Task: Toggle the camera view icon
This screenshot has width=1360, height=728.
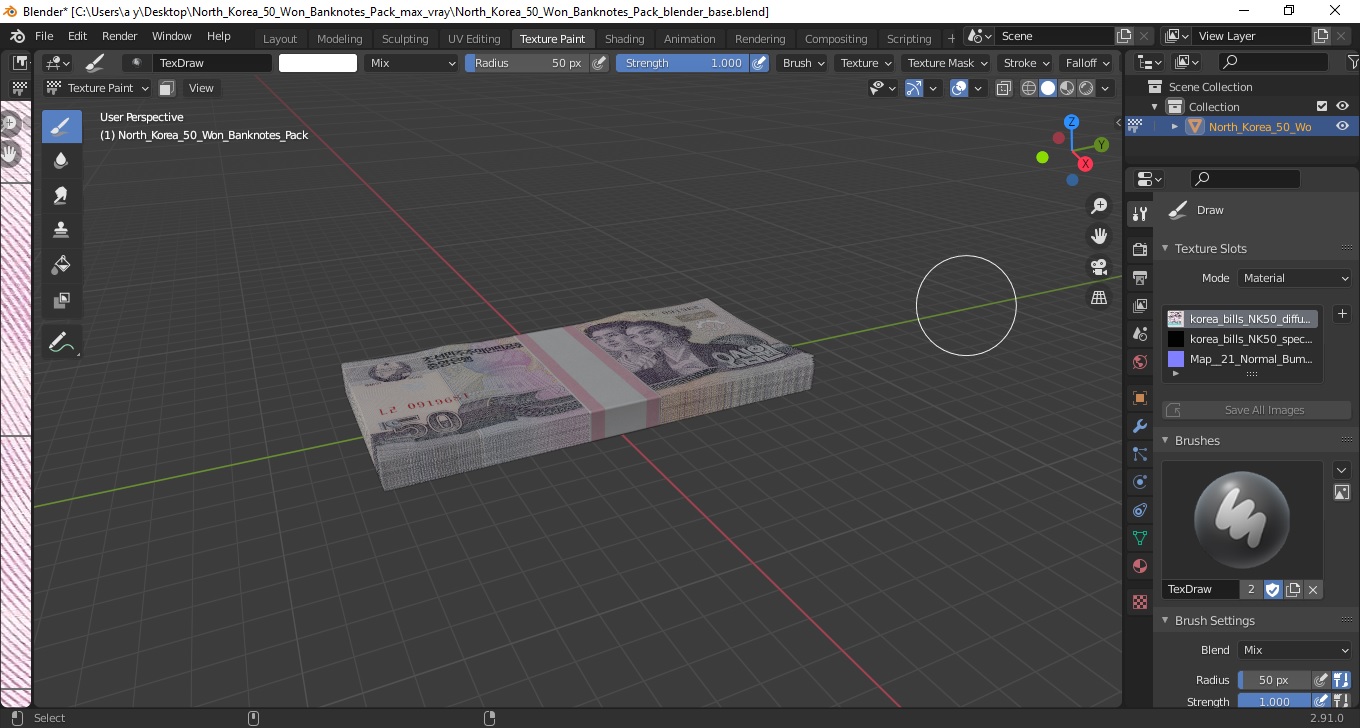Action: point(1099,267)
